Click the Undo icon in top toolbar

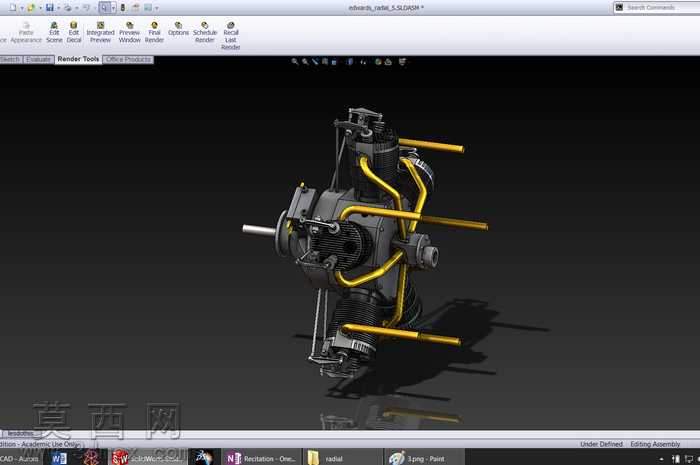(86, 8)
